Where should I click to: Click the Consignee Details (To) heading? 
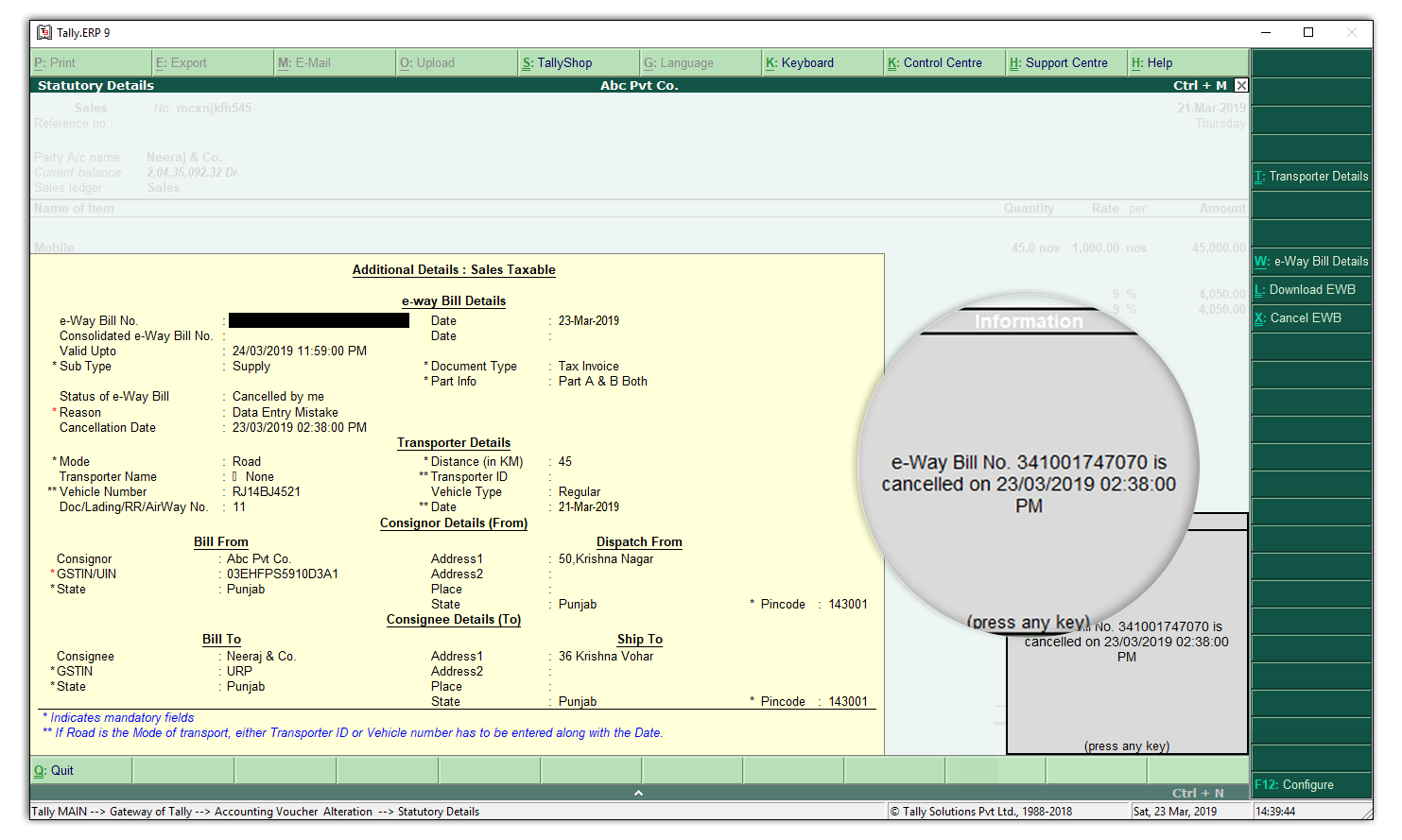click(454, 619)
